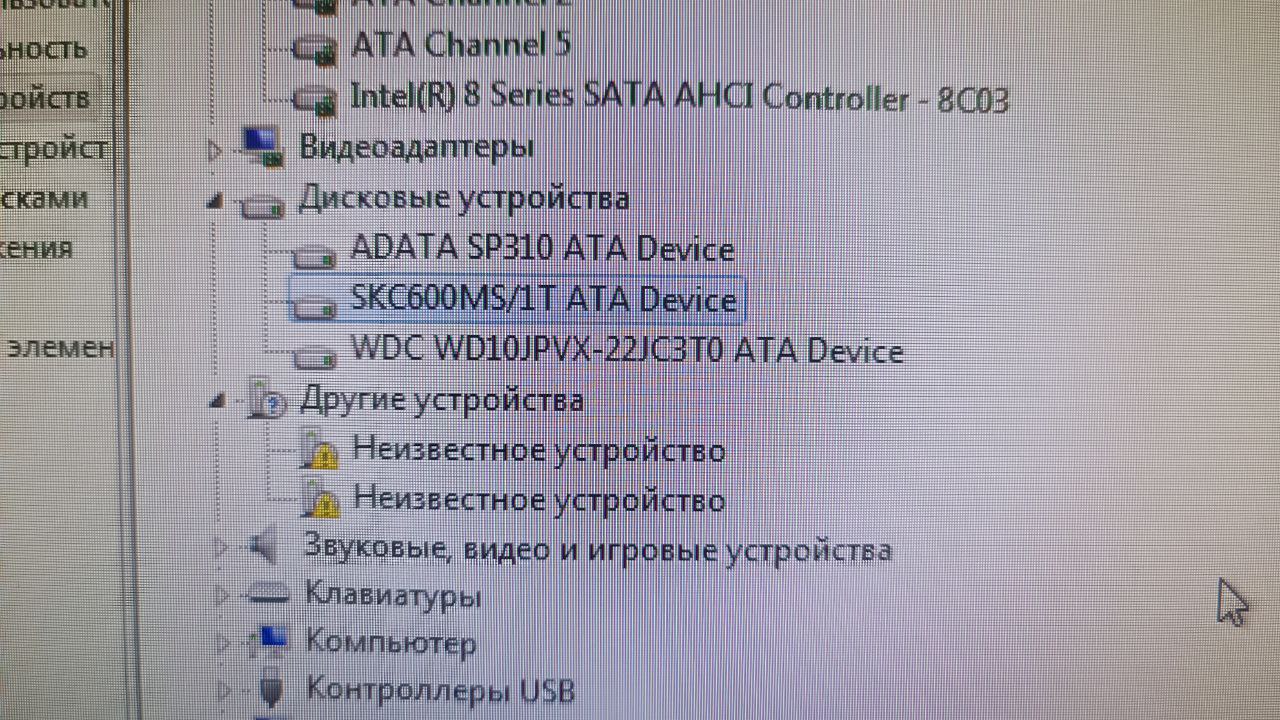The width and height of the screenshot is (1280, 720).
Task: Expand the Клавиатуры category arrow
Action: coord(222,597)
